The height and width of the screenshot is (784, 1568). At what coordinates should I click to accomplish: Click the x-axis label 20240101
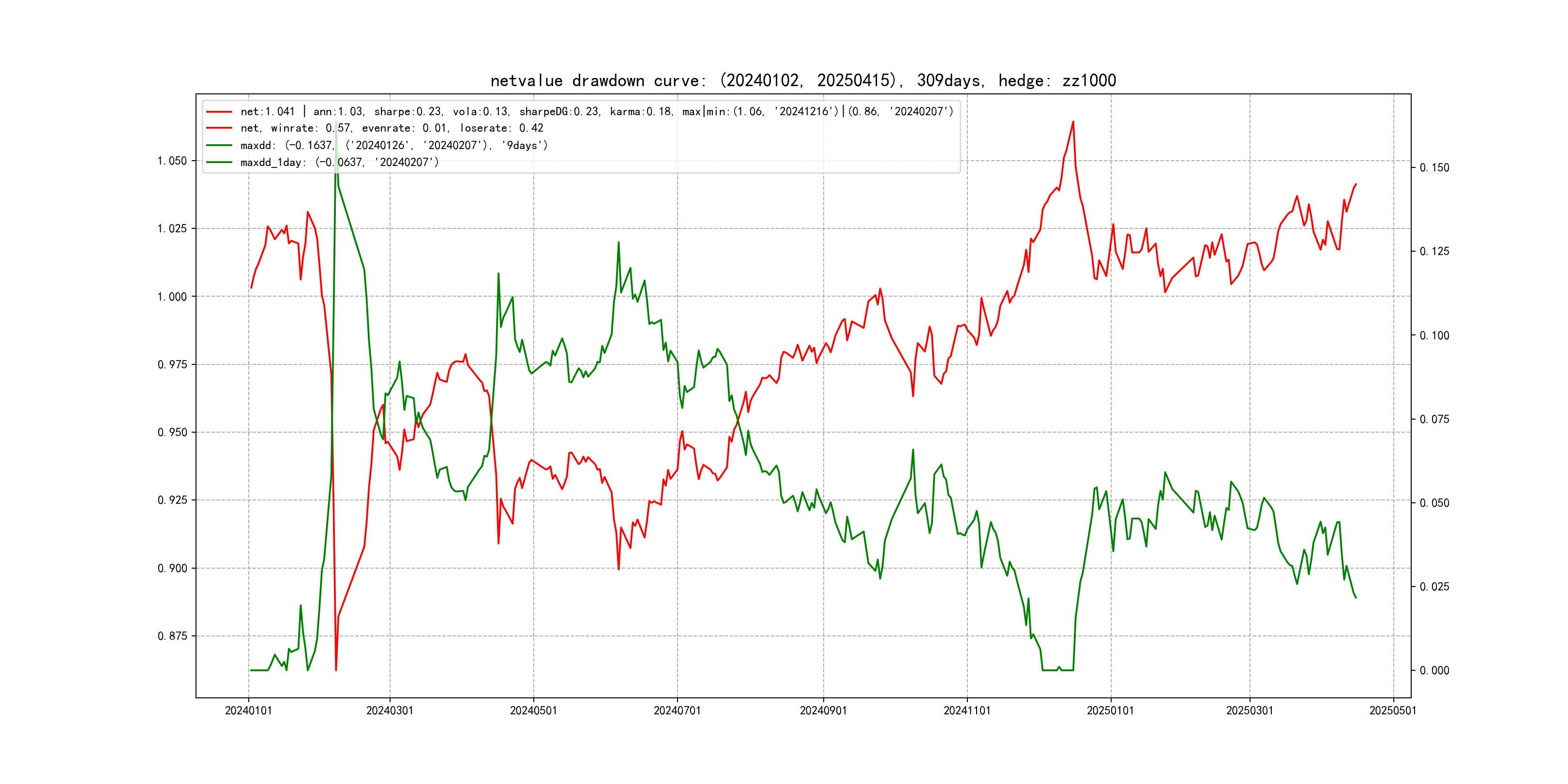click(248, 710)
